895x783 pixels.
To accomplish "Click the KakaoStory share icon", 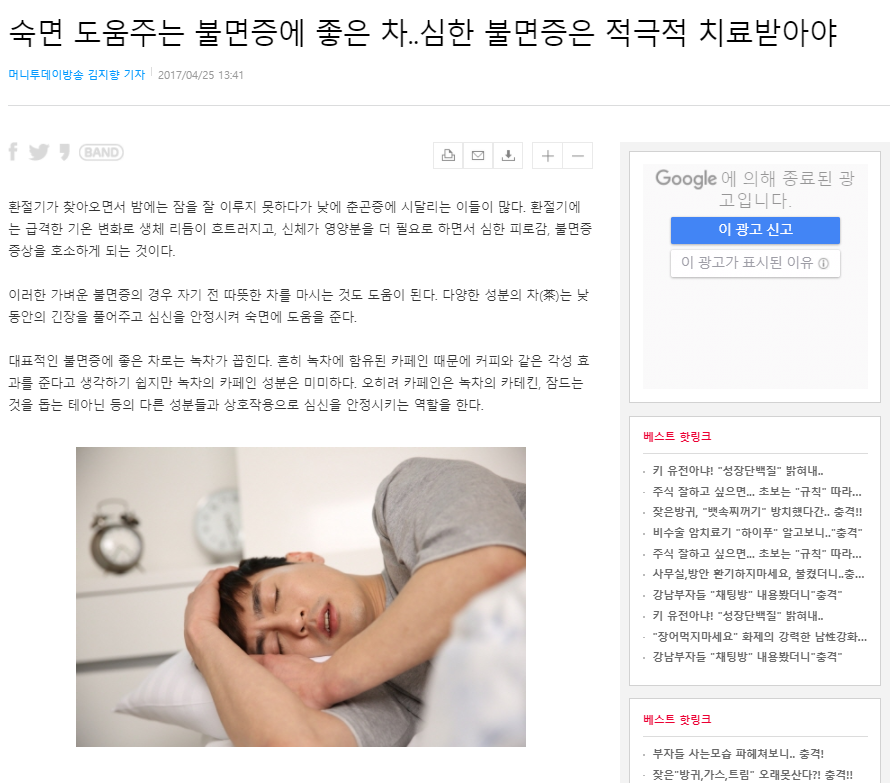I will pyautogui.click(x=64, y=152).
